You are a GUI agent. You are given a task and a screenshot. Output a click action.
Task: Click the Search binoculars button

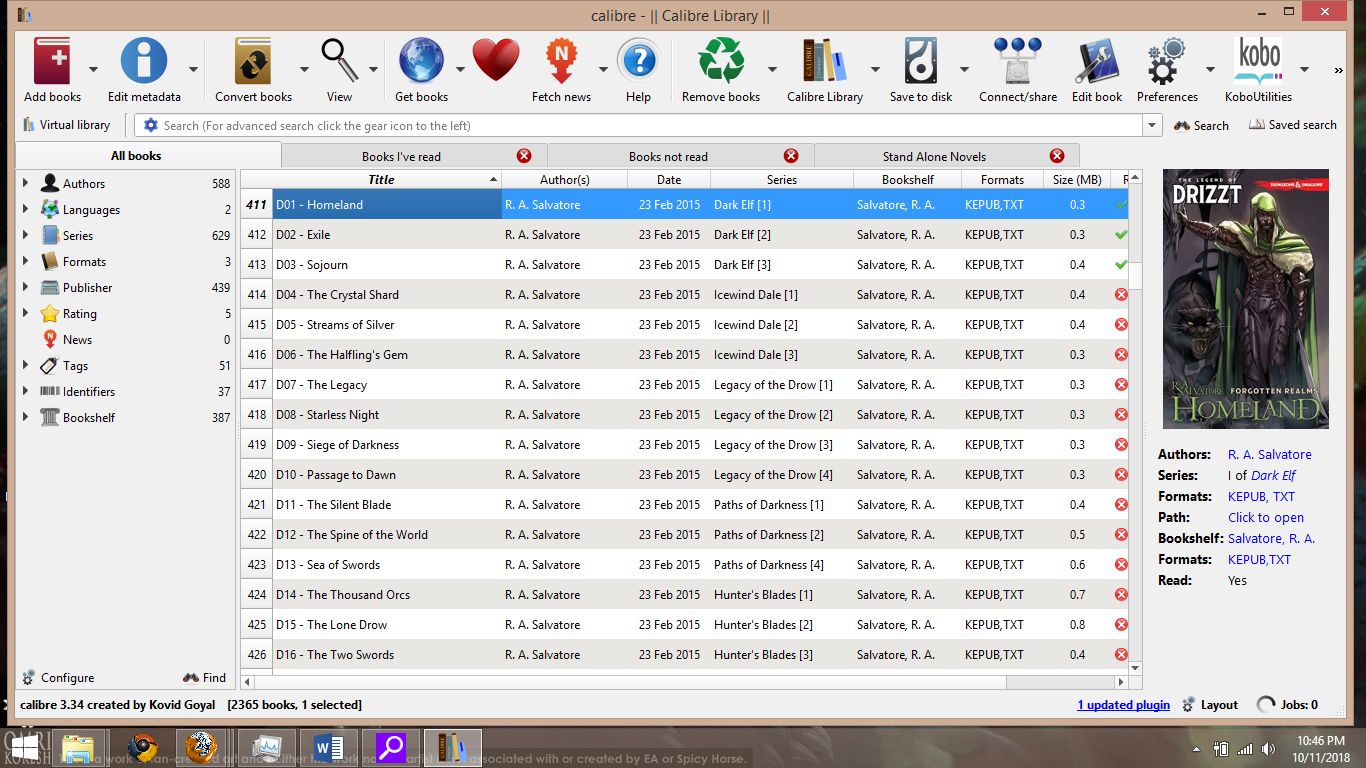point(1201,125)
